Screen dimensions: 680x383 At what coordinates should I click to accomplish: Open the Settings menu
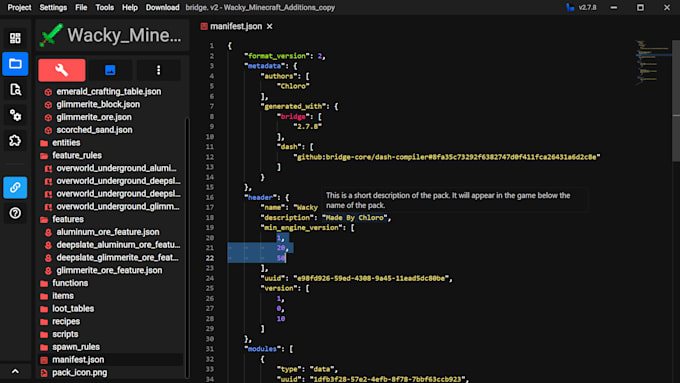(53, 7)
